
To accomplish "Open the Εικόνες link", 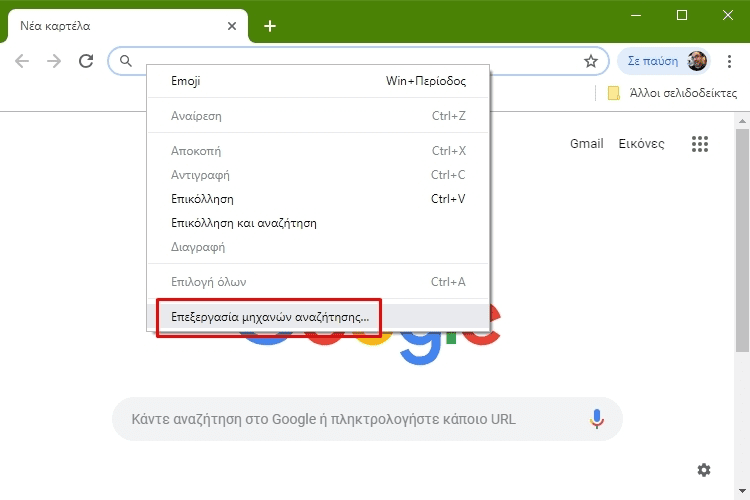I will point(641,144).
